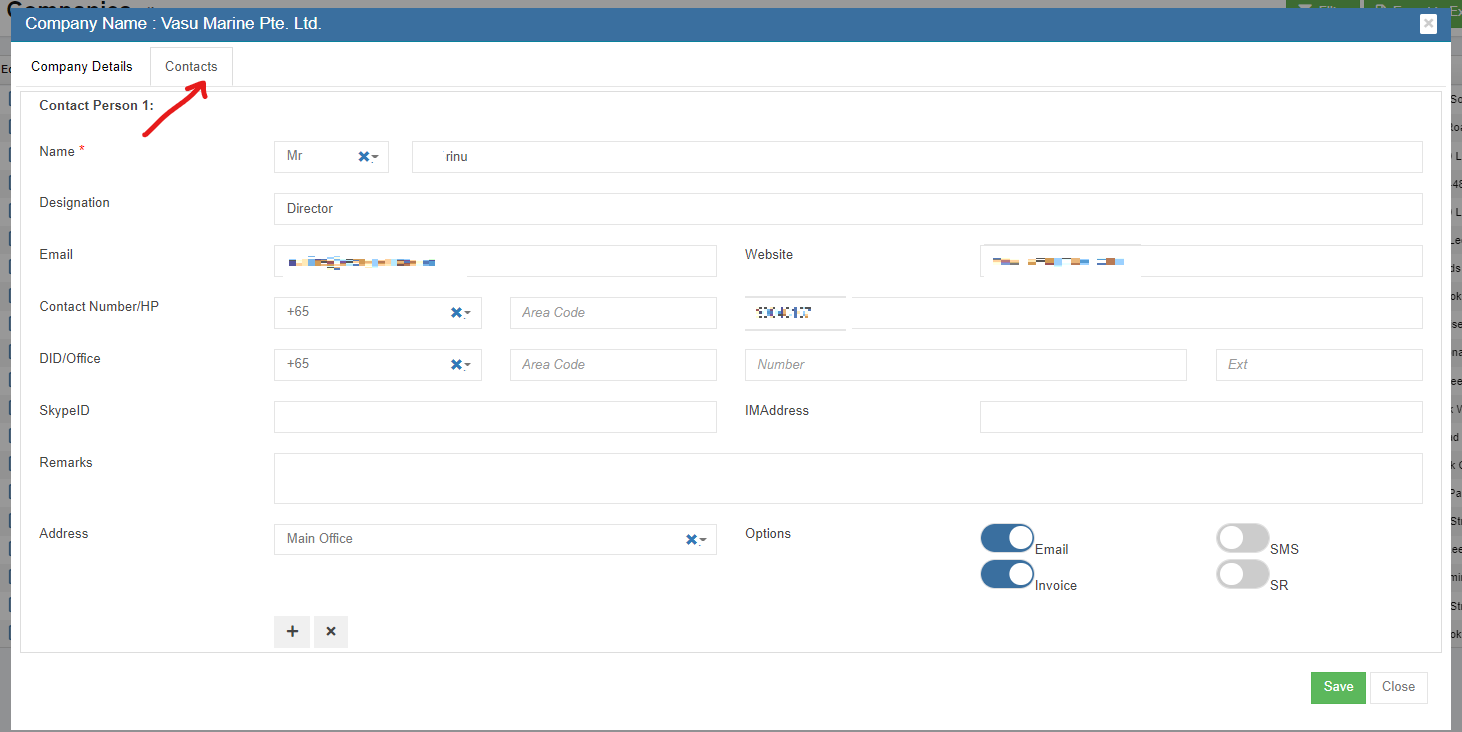Clear the Contact Number country code
Image resolution: width=1462 pixels, height=732 pixels.
pos(456,313)
